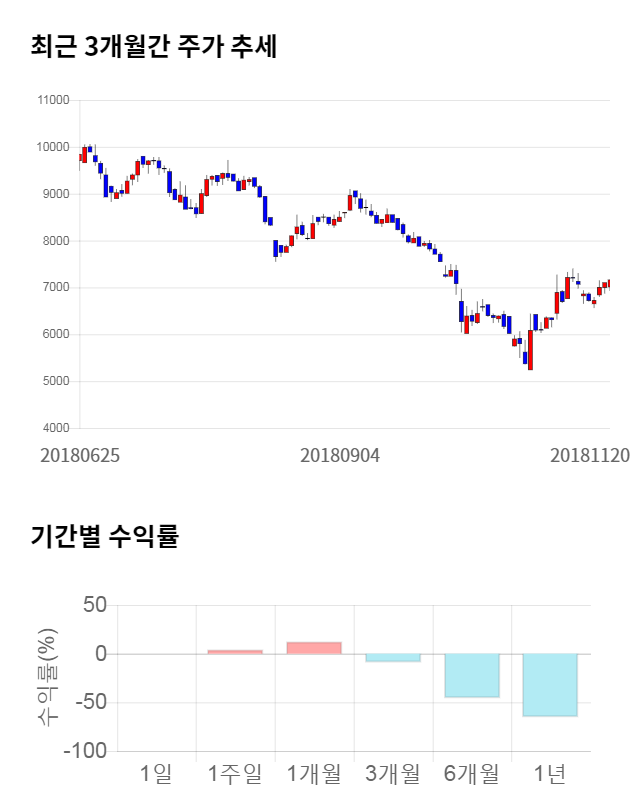Click the blue 1년 return bar

550,685
